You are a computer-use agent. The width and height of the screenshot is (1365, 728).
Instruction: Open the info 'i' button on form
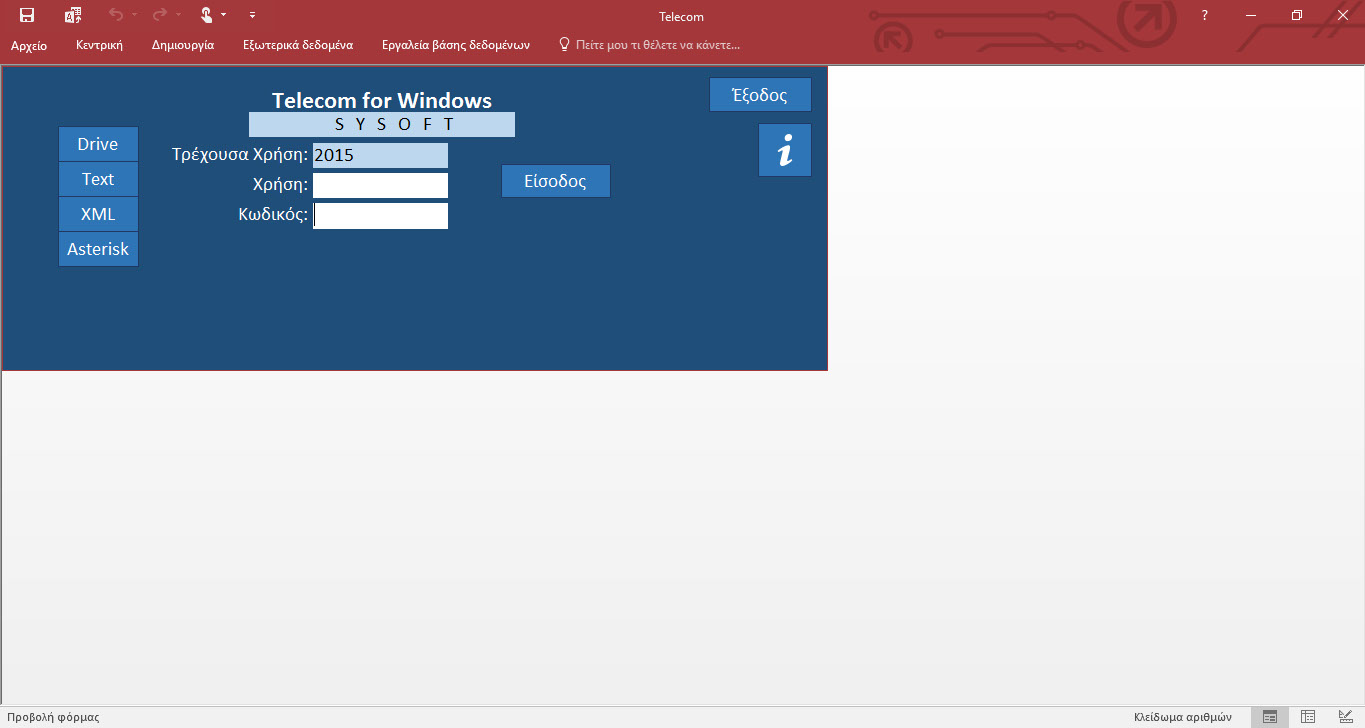[x=785, y=151]
